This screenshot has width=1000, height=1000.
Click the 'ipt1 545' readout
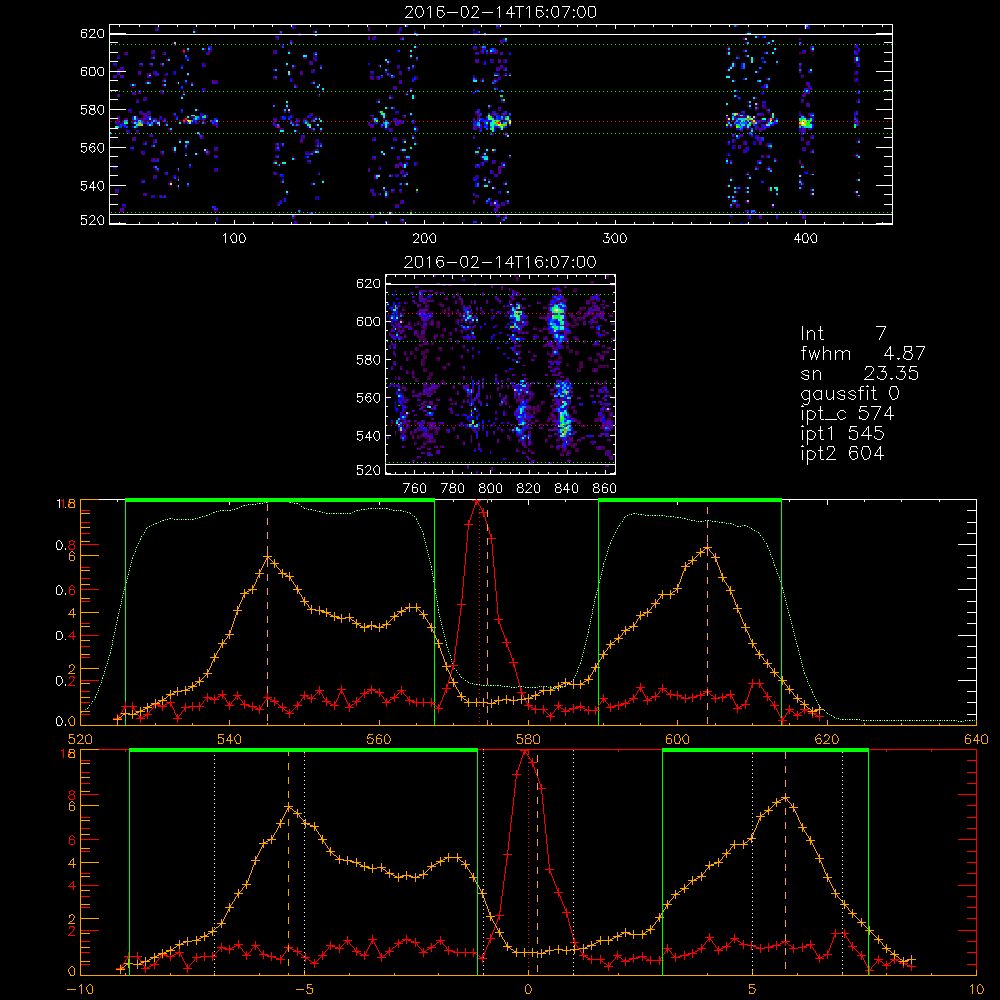coord(842,434)
